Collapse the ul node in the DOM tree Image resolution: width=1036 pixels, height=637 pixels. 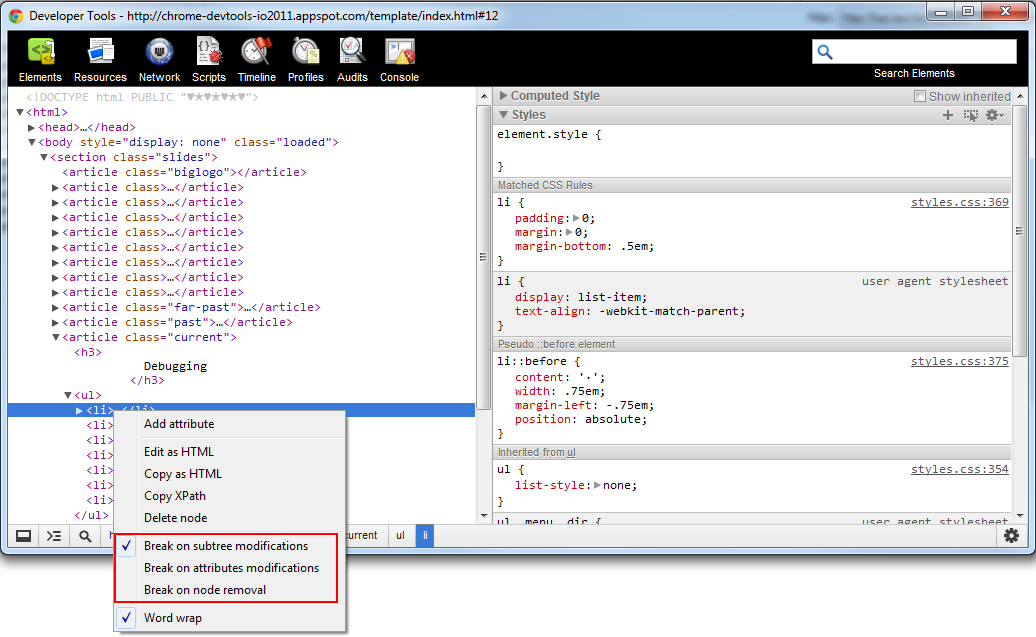click(67, 395)
